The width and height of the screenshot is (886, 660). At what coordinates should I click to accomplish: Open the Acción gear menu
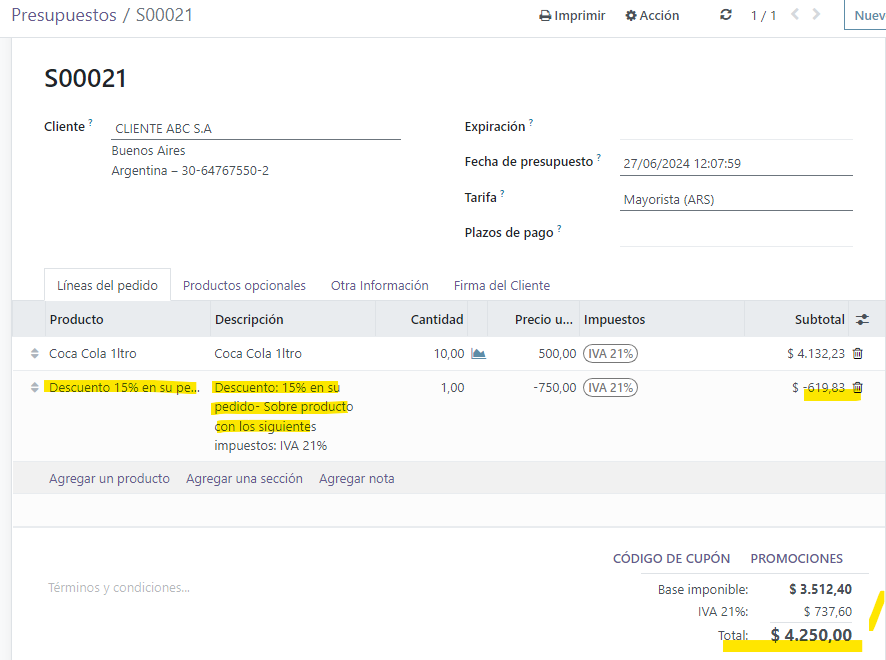(652, 16)
